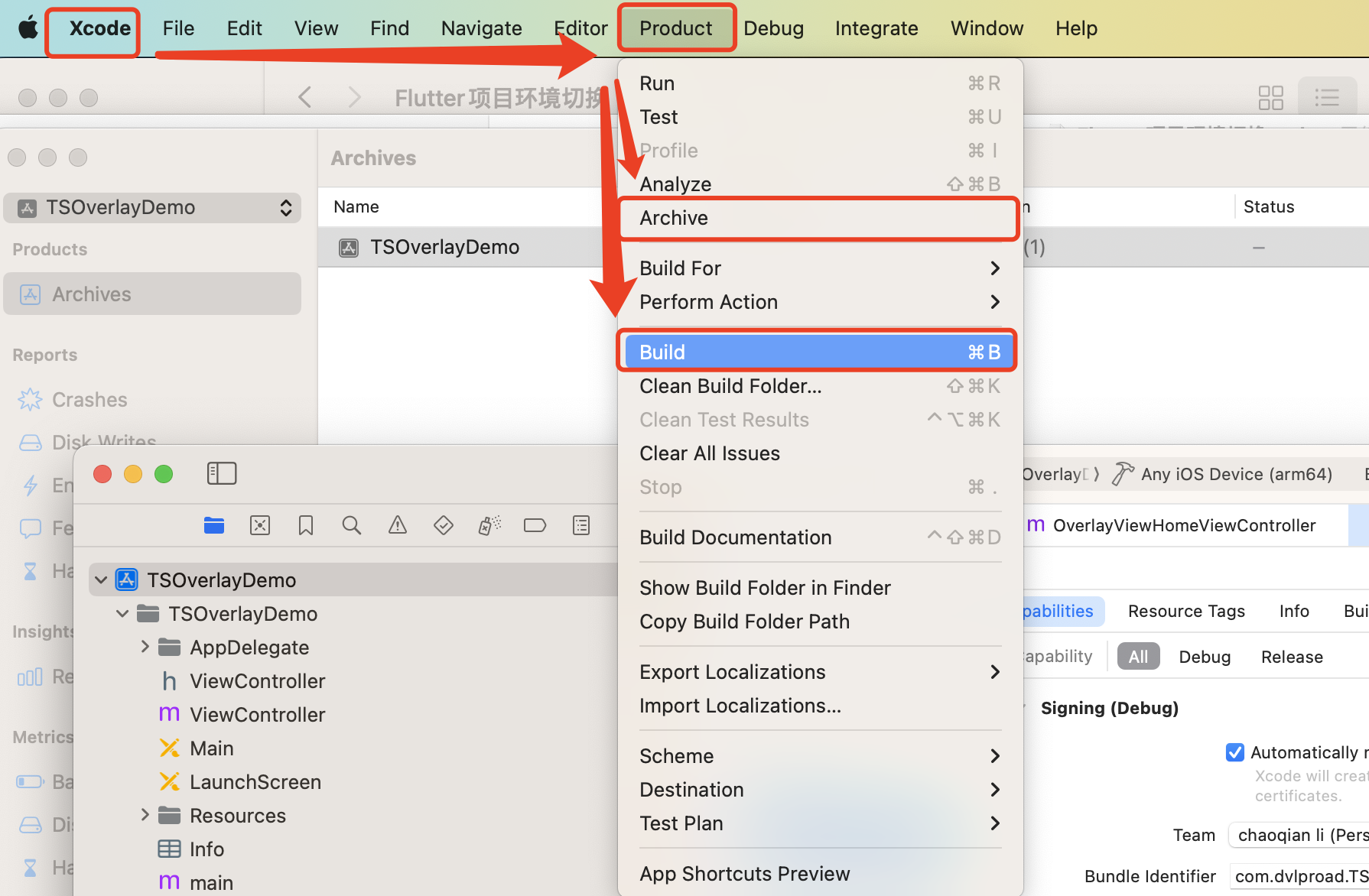Open the Build For submenu
The width and height of the screenshot is (1369, 896).
pyautogui.click(x=819, y=268)
